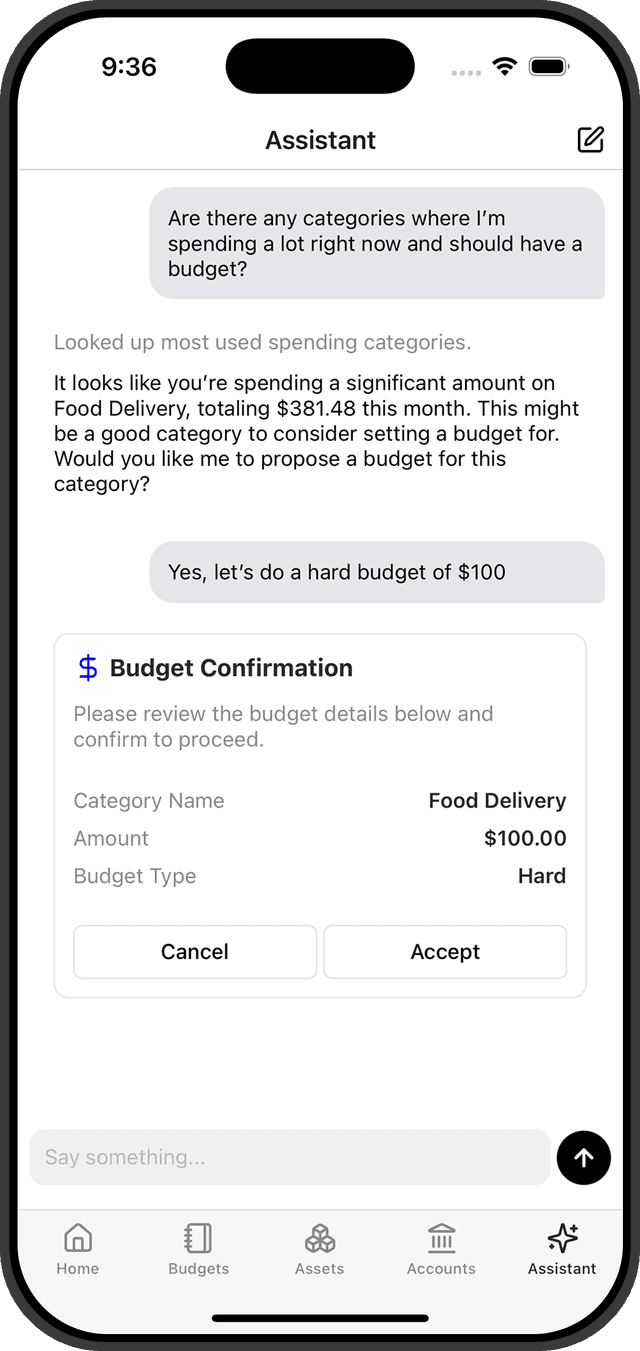
Task: Select the Home menu item
Action: point(77,1248)
